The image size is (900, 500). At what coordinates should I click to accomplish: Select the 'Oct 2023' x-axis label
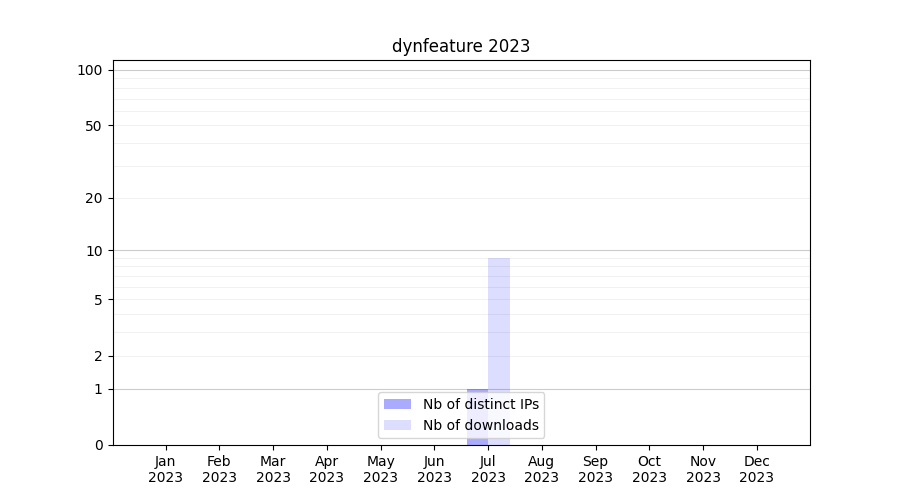tap(649, 469)
